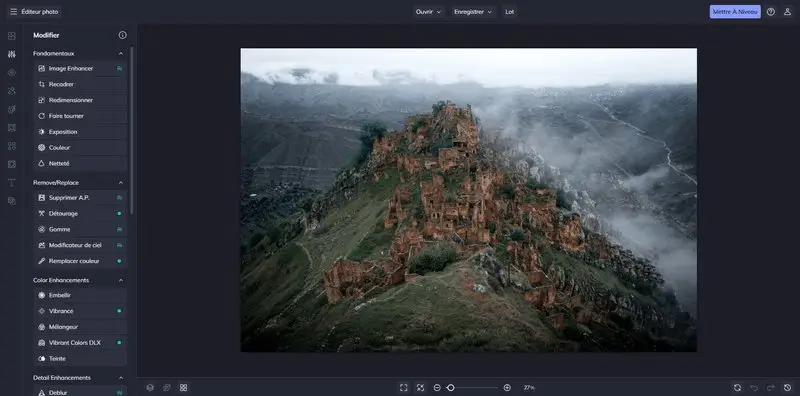Click the Lot button
The width and height of the screenshot is (800, 396).
coord(510,12)
